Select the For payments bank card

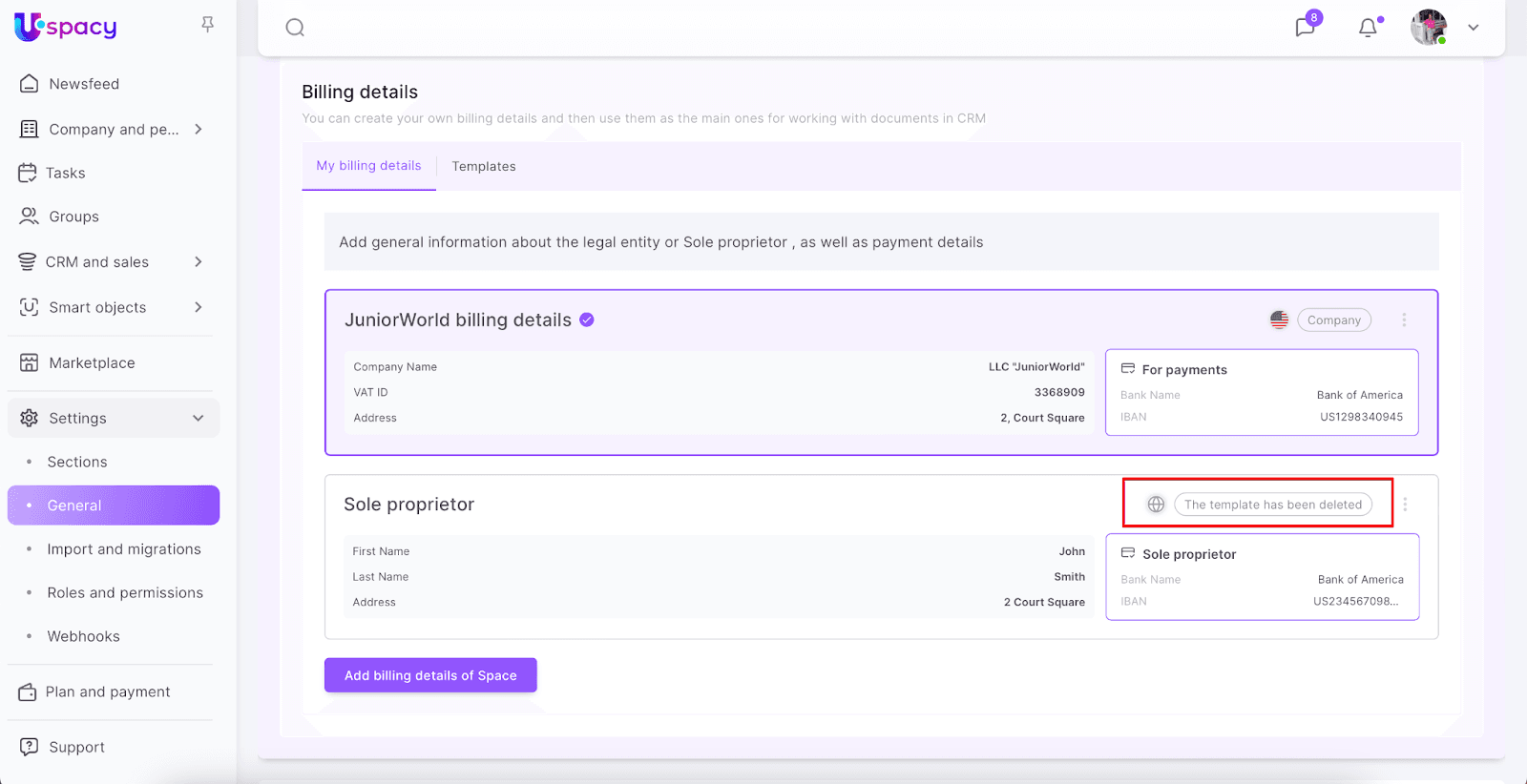click(x=1261, y=392)
